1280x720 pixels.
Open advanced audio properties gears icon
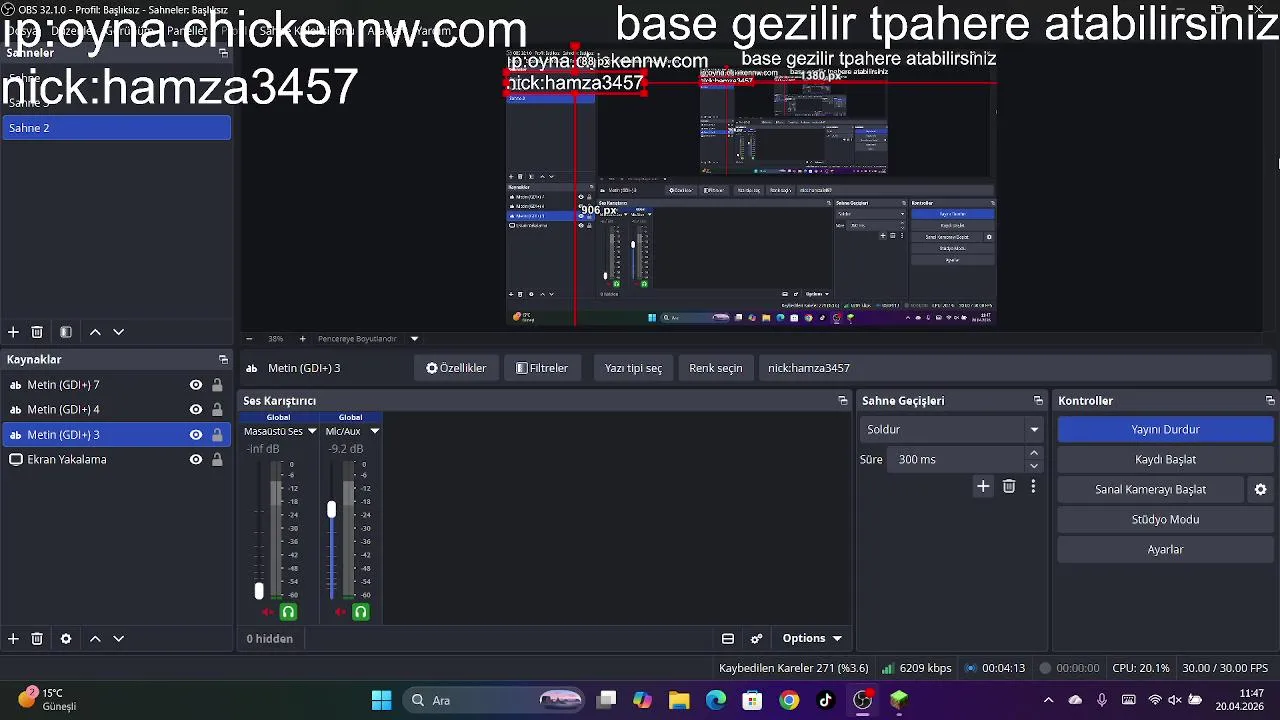[757, 638]
